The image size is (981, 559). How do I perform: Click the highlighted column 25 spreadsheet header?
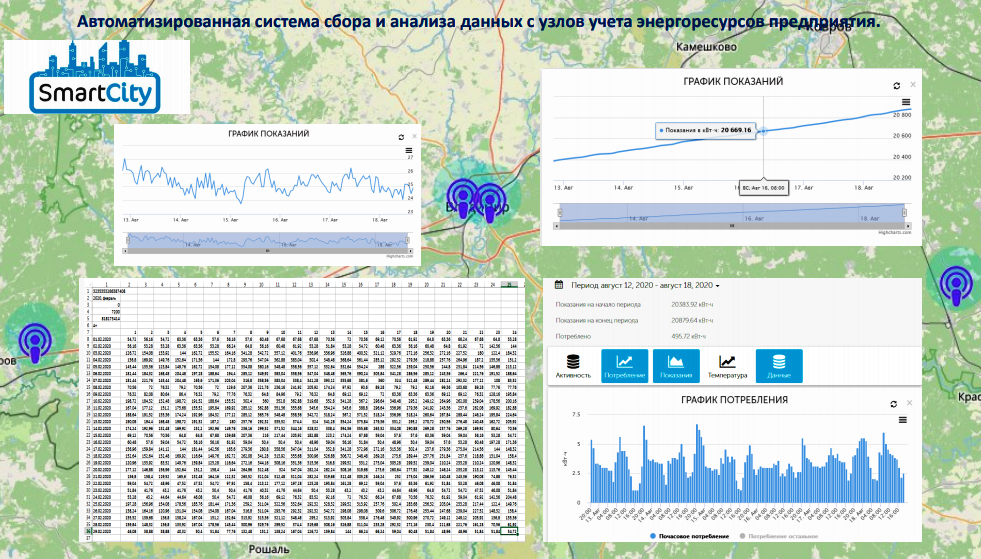[x=510, y=285]
